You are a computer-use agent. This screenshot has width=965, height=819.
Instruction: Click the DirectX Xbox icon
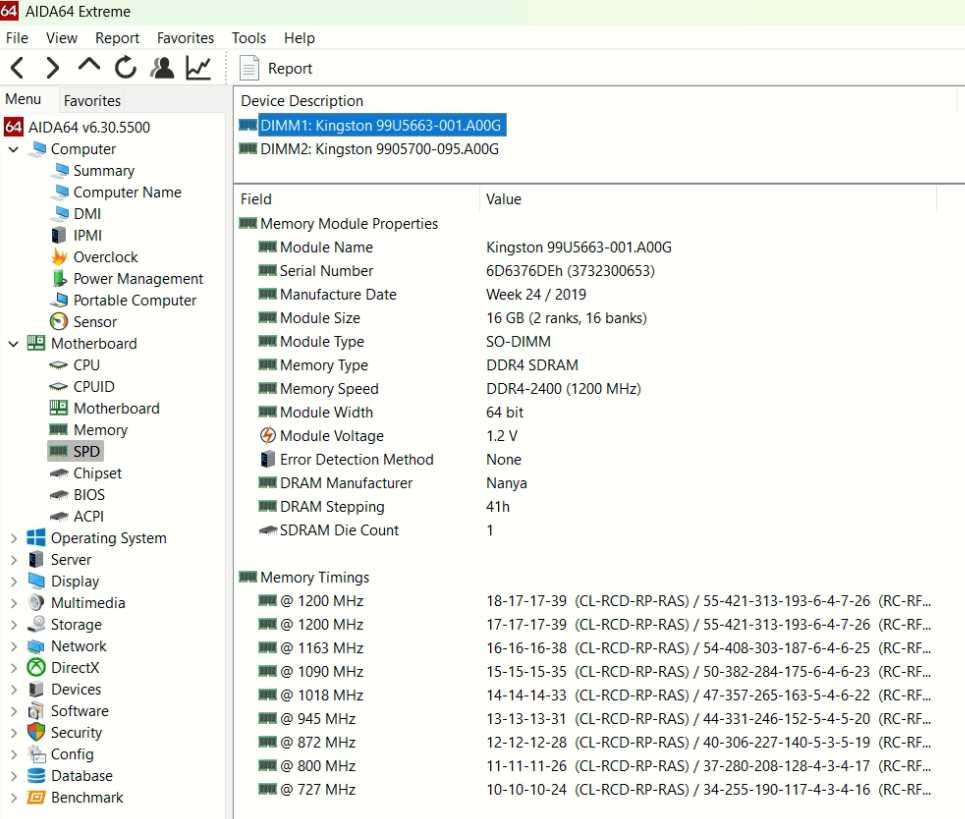click(x=36, y=668)
